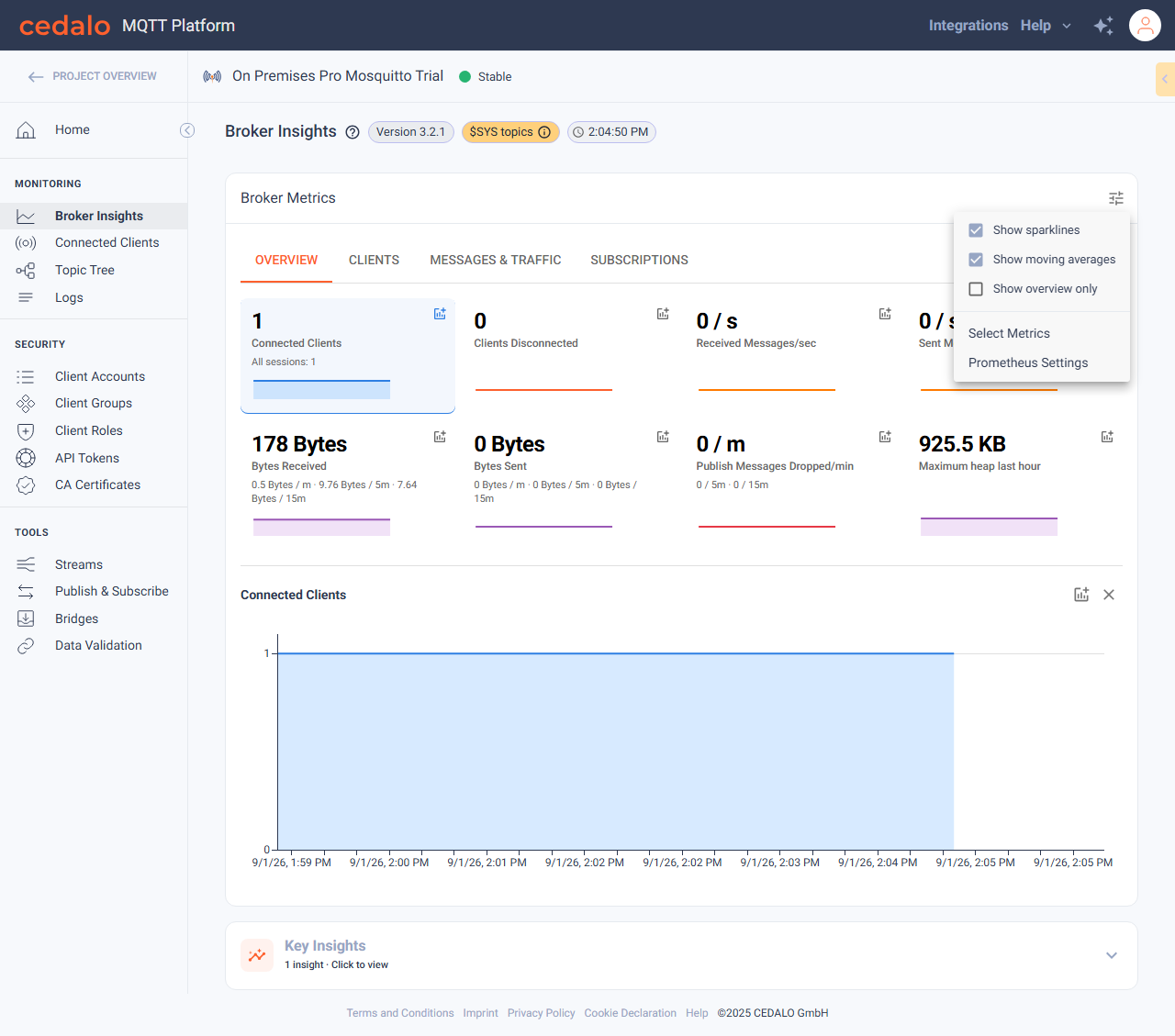1175x1036 pixels.
Task: Click the add chart icon beside the close icon
Action: (1081, 595)
